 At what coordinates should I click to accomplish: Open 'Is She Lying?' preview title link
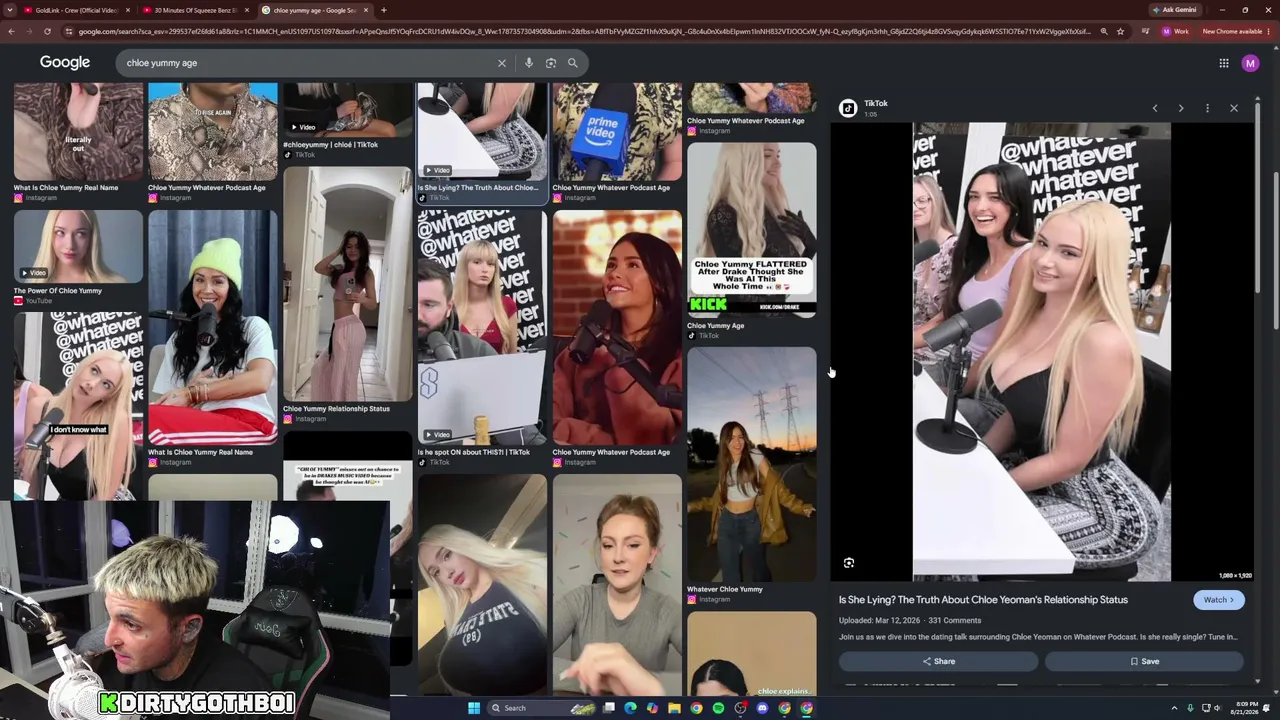pos(983,600)
